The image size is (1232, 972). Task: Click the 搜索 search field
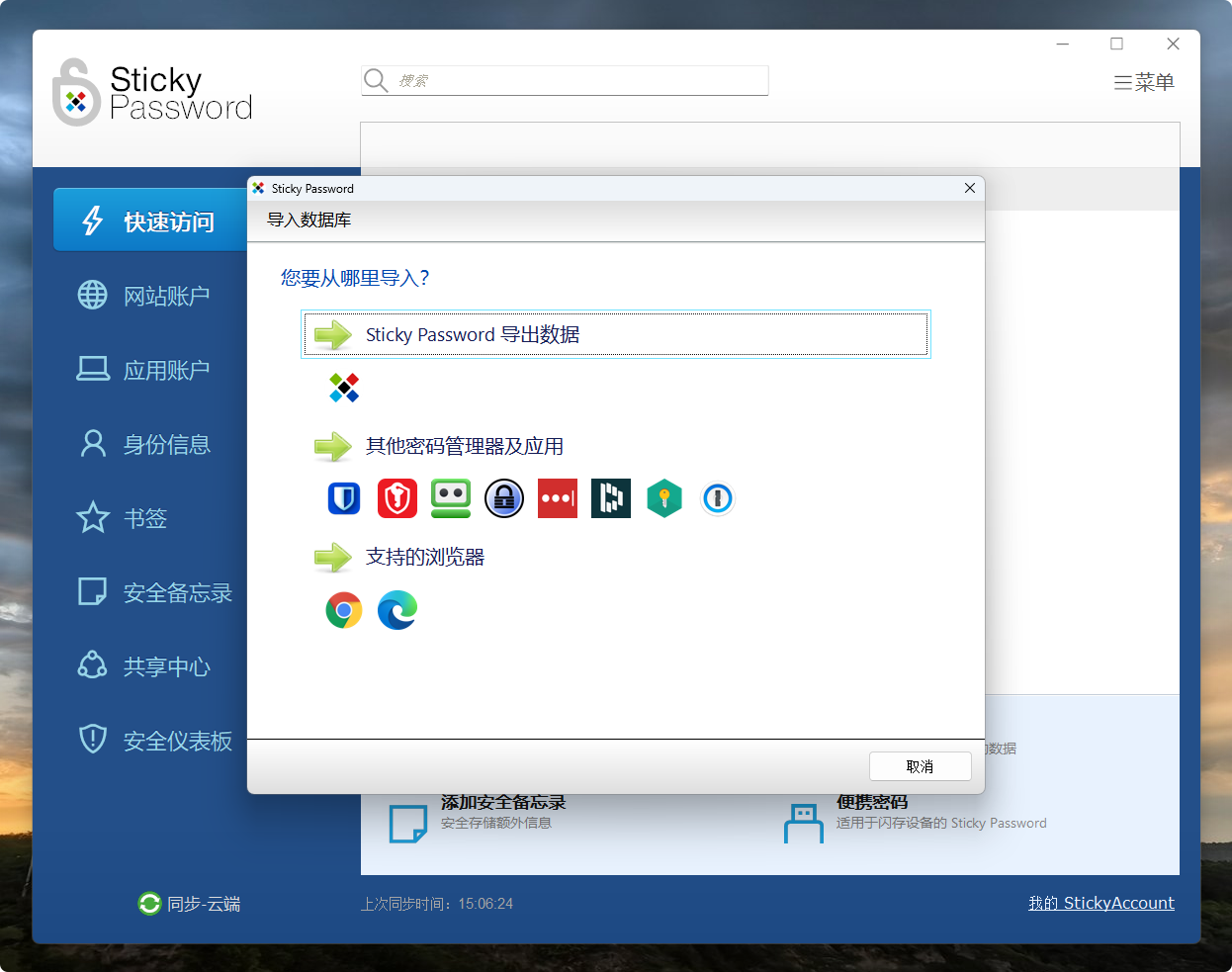565,80
